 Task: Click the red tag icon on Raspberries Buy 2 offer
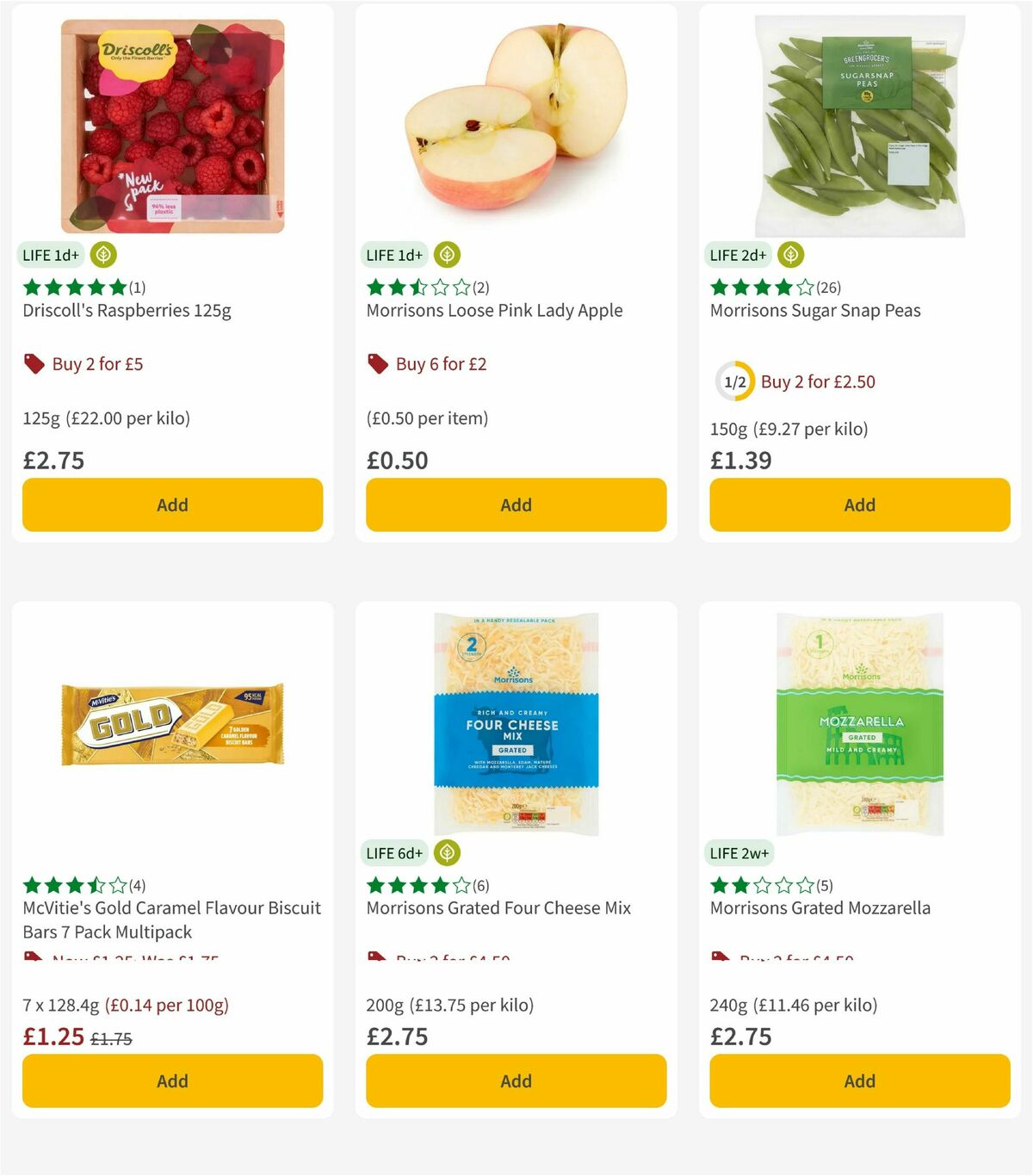point(33,364)
